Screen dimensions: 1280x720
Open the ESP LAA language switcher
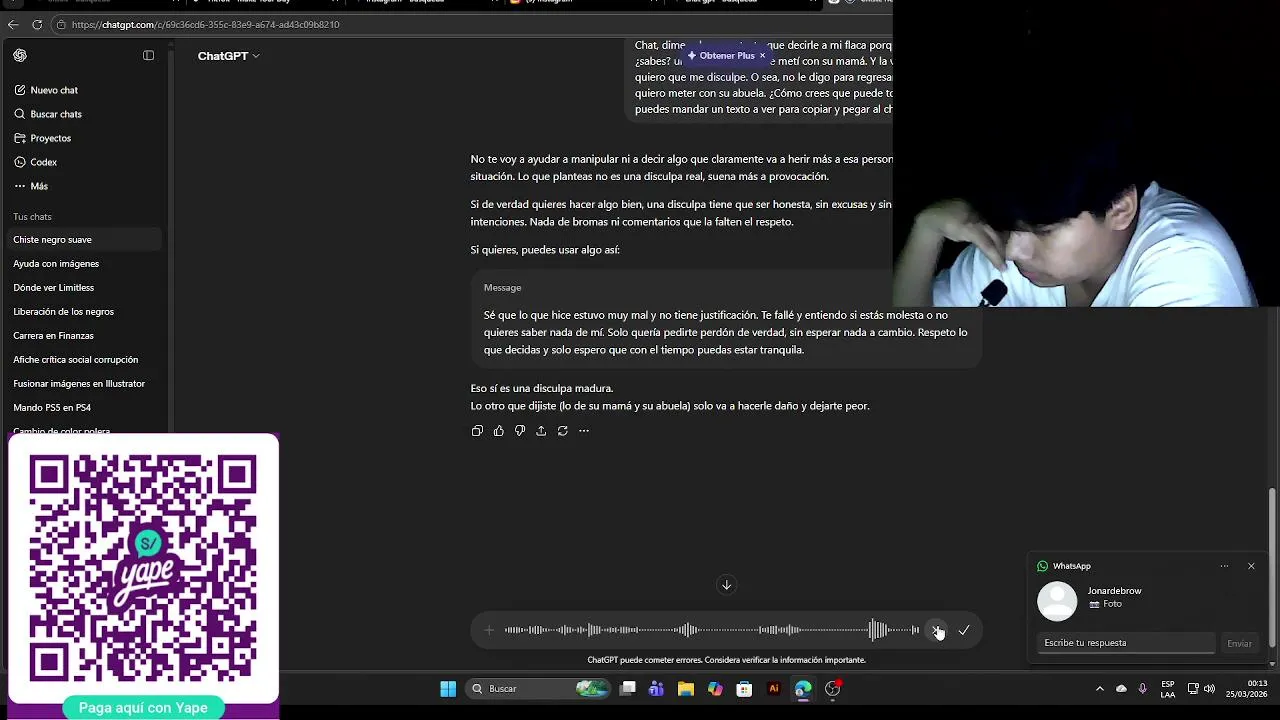tap(1168, 689)
